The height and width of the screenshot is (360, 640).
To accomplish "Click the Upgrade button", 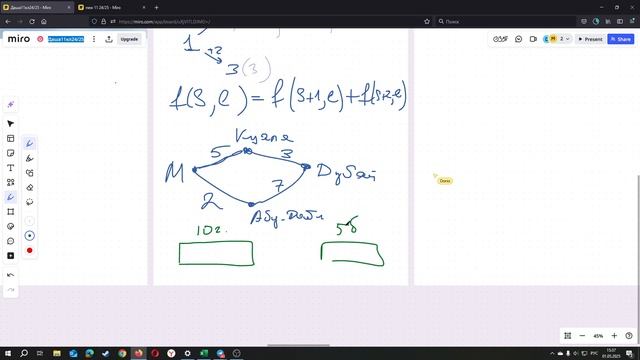I will [x=129, y=39].
